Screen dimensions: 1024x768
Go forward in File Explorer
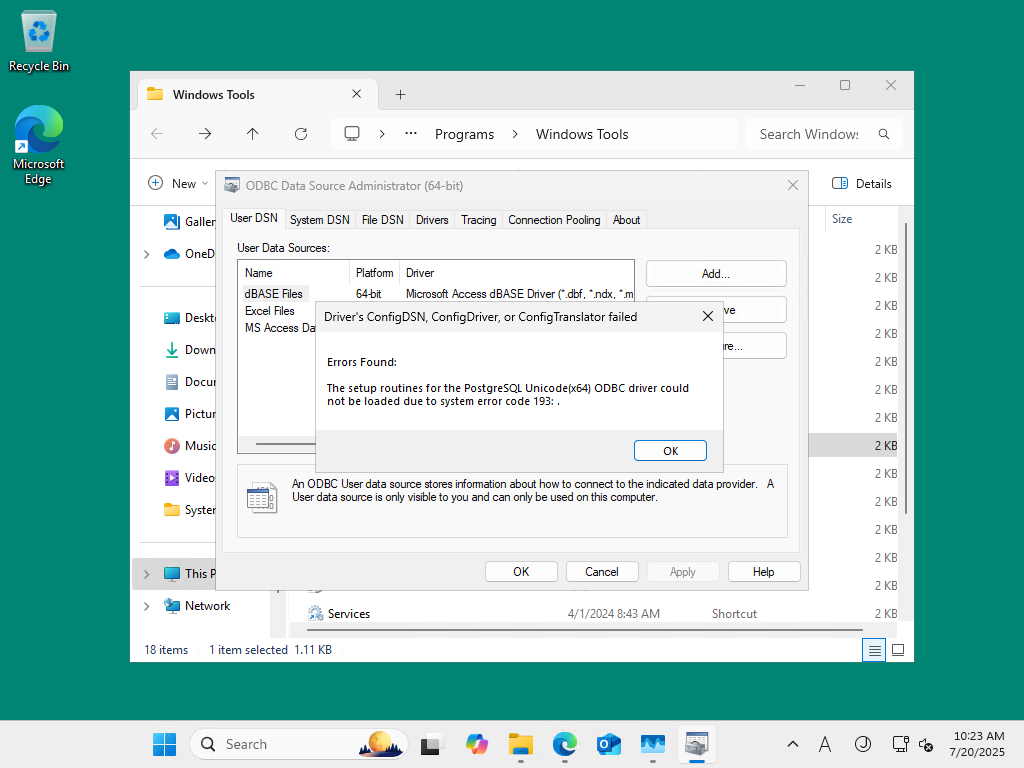(205, 134)
